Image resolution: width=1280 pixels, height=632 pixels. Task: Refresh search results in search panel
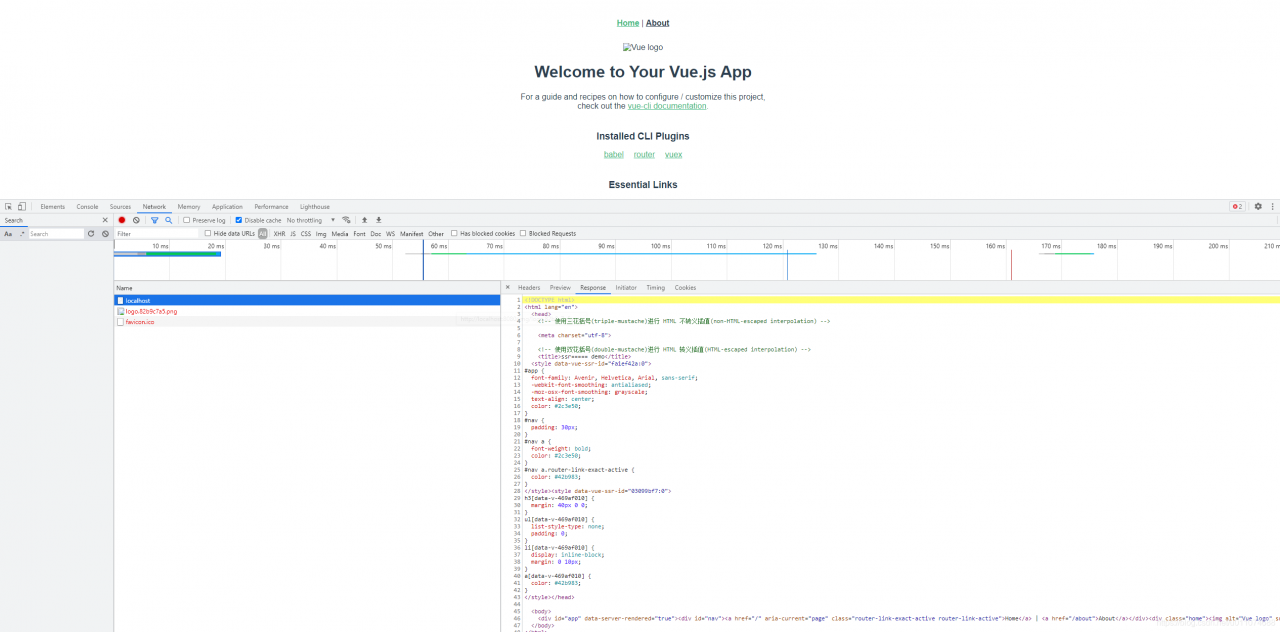click(x=91, y=234)
